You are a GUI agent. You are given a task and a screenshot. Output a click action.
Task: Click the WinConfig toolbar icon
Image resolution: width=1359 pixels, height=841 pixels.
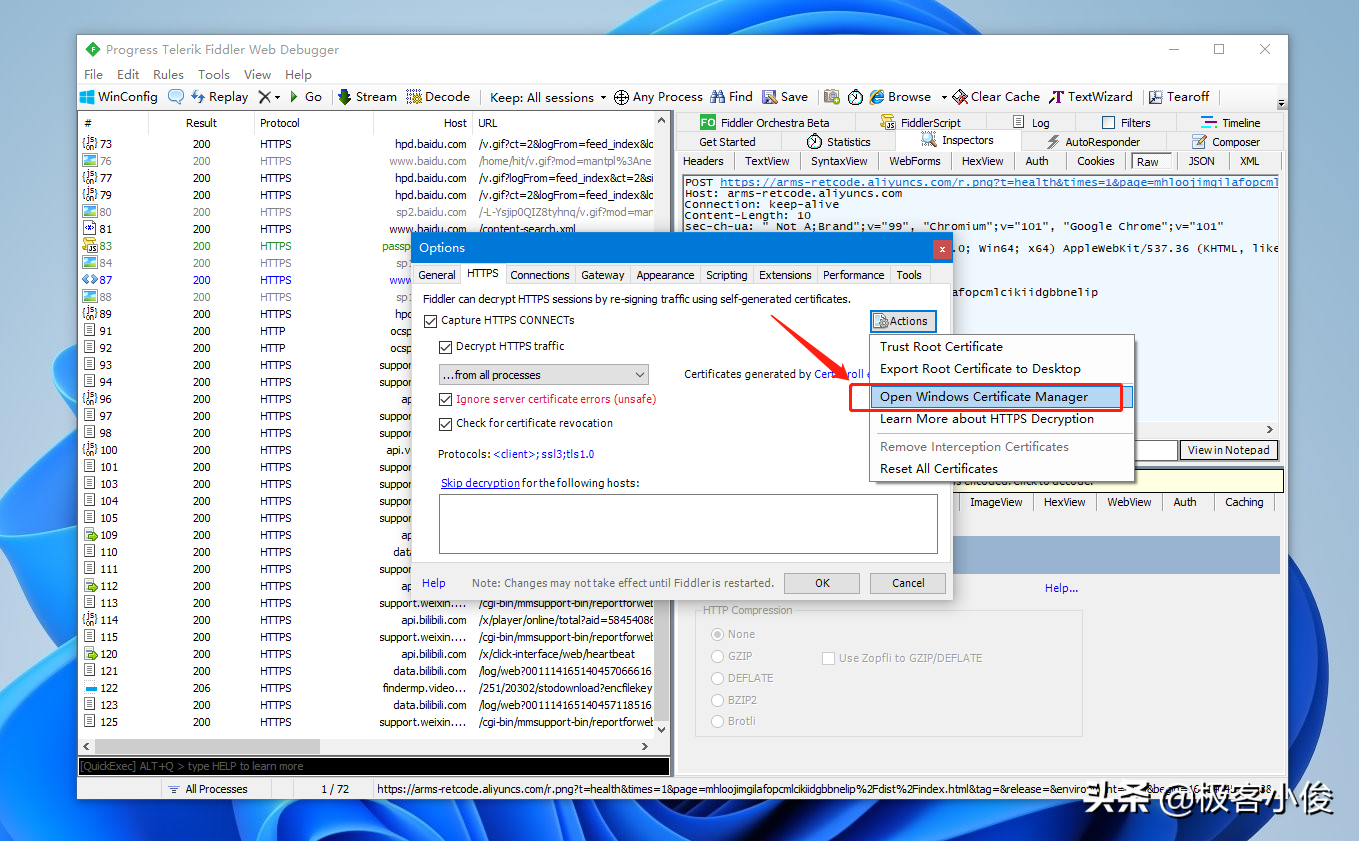[88, 97]
